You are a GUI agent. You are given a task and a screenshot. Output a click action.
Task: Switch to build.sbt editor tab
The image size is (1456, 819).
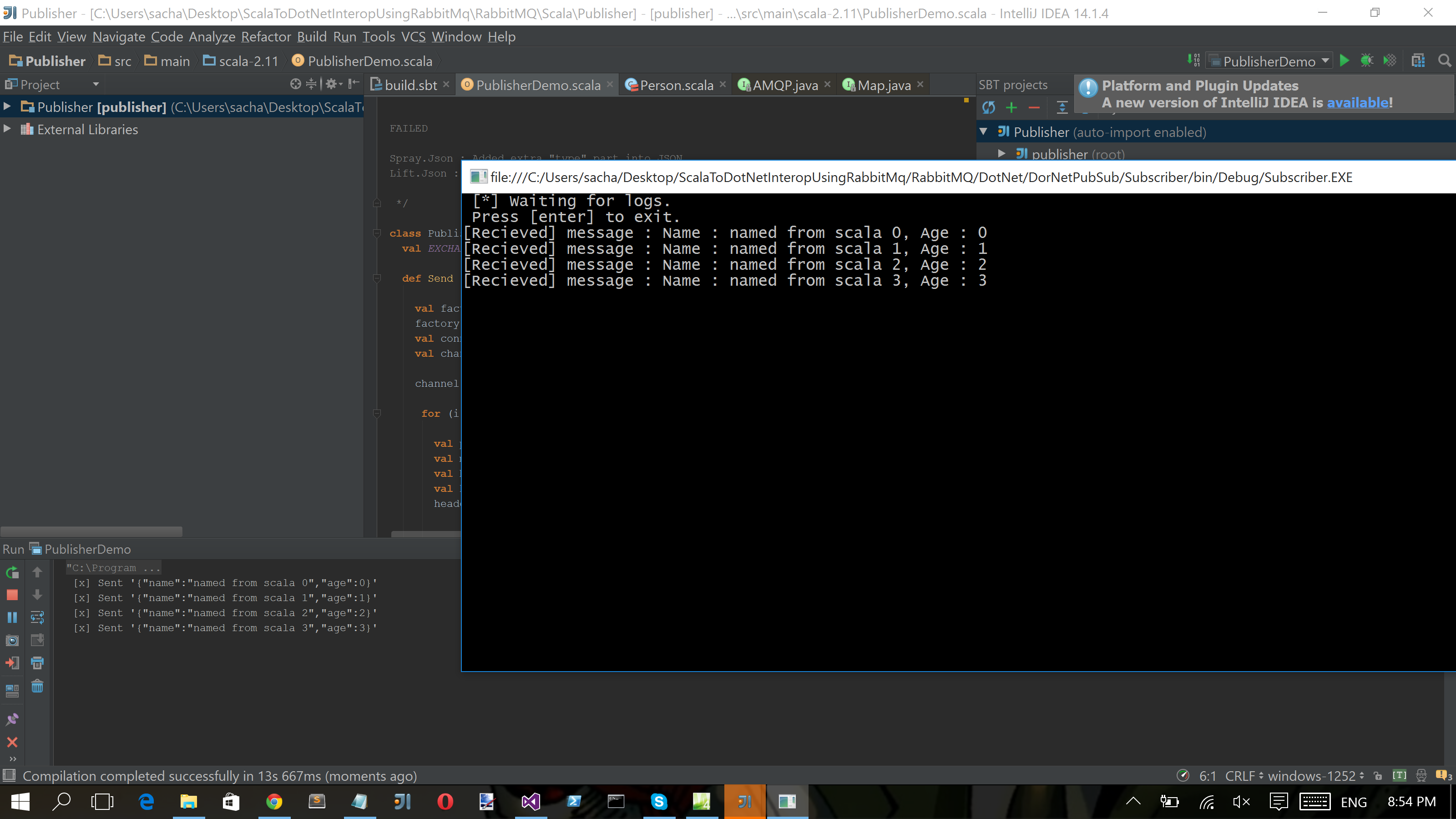pyautogui.click(x=410, y=85)
